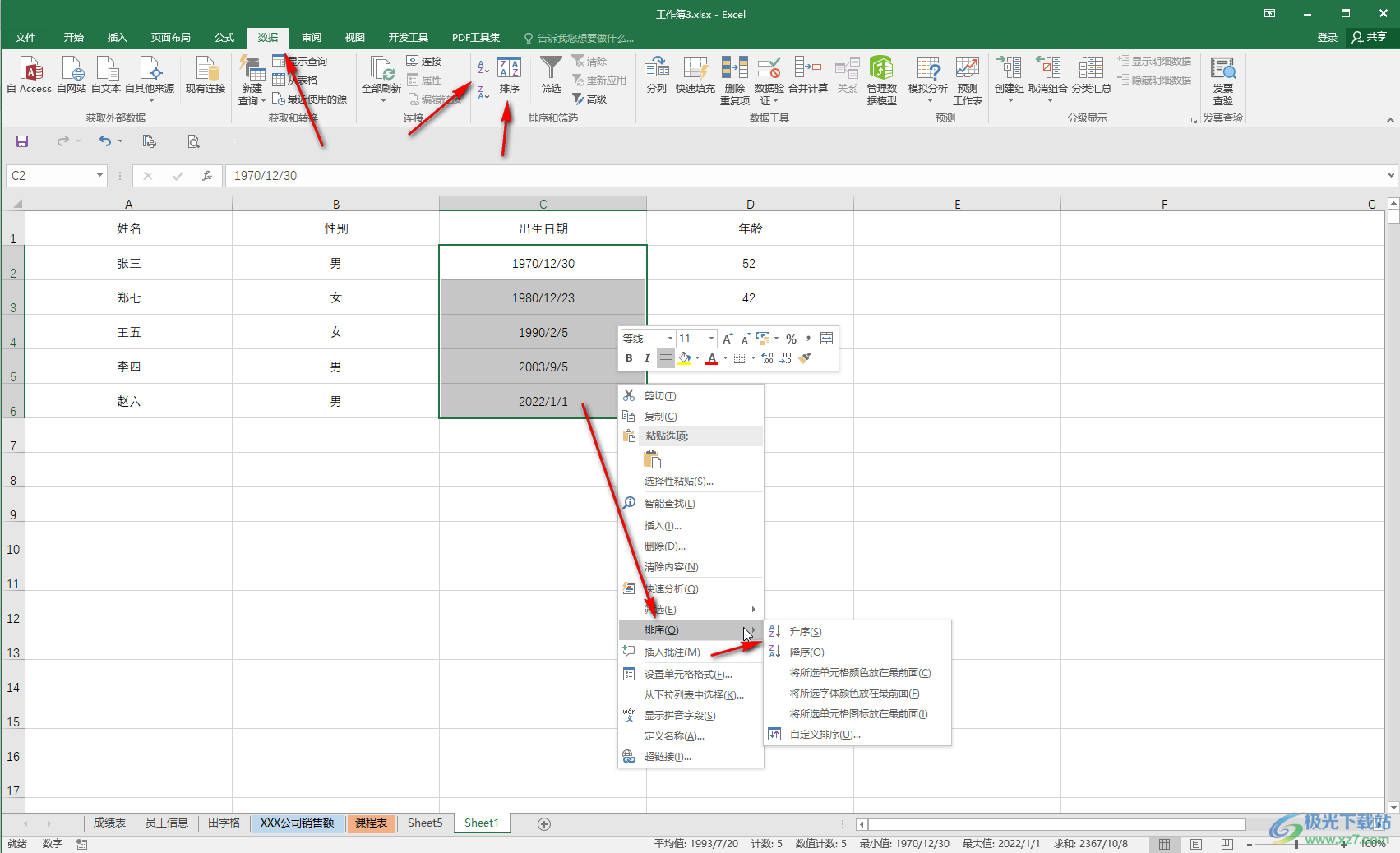
Task: Sort descending Z to A in ribbon
Action: [483, 92]
